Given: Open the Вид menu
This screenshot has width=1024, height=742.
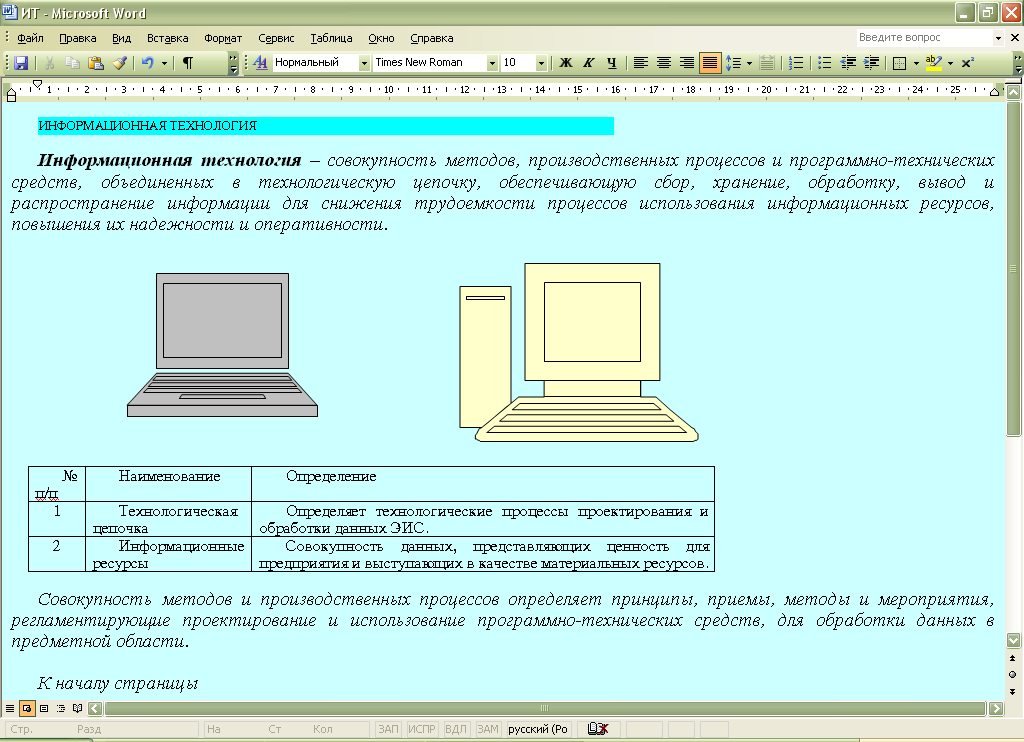Looking at the screenshot, I should [121, 38].
